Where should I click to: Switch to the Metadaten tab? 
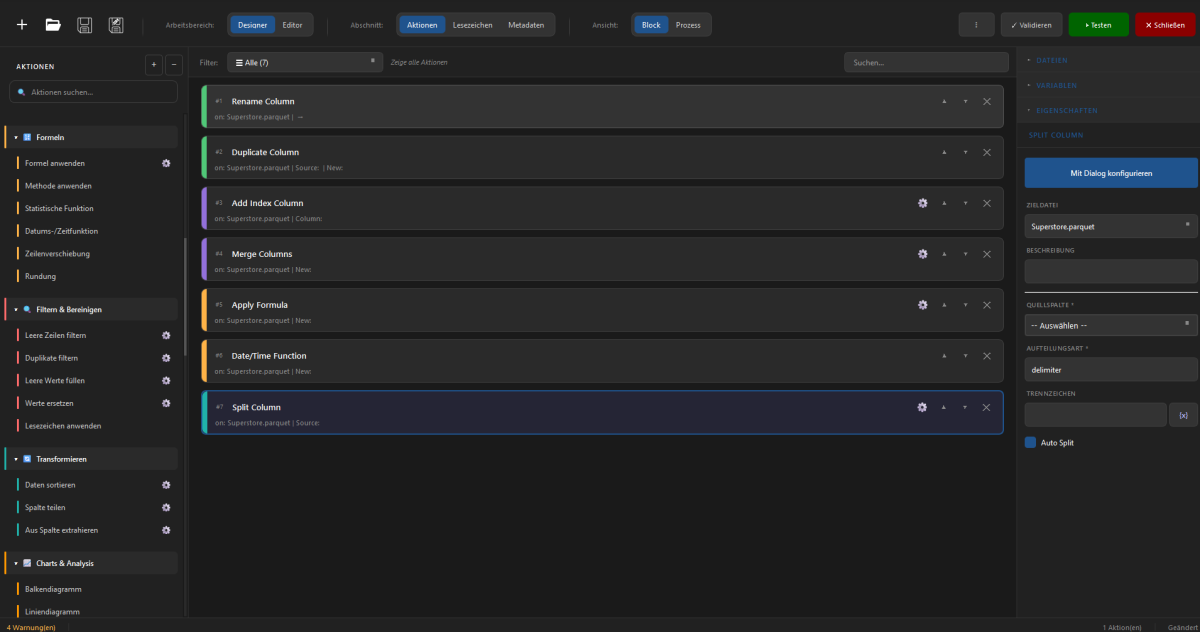[526, 24]
